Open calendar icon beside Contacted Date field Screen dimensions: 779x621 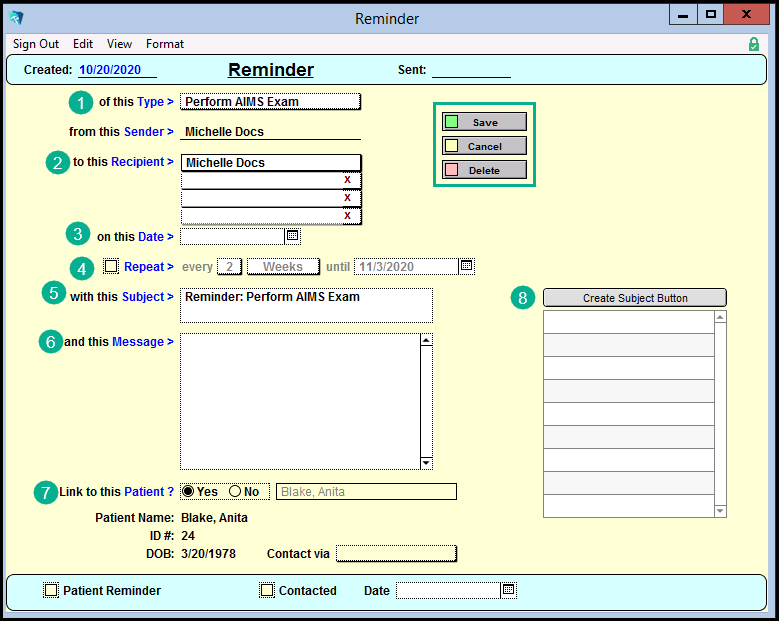[508, 590]
